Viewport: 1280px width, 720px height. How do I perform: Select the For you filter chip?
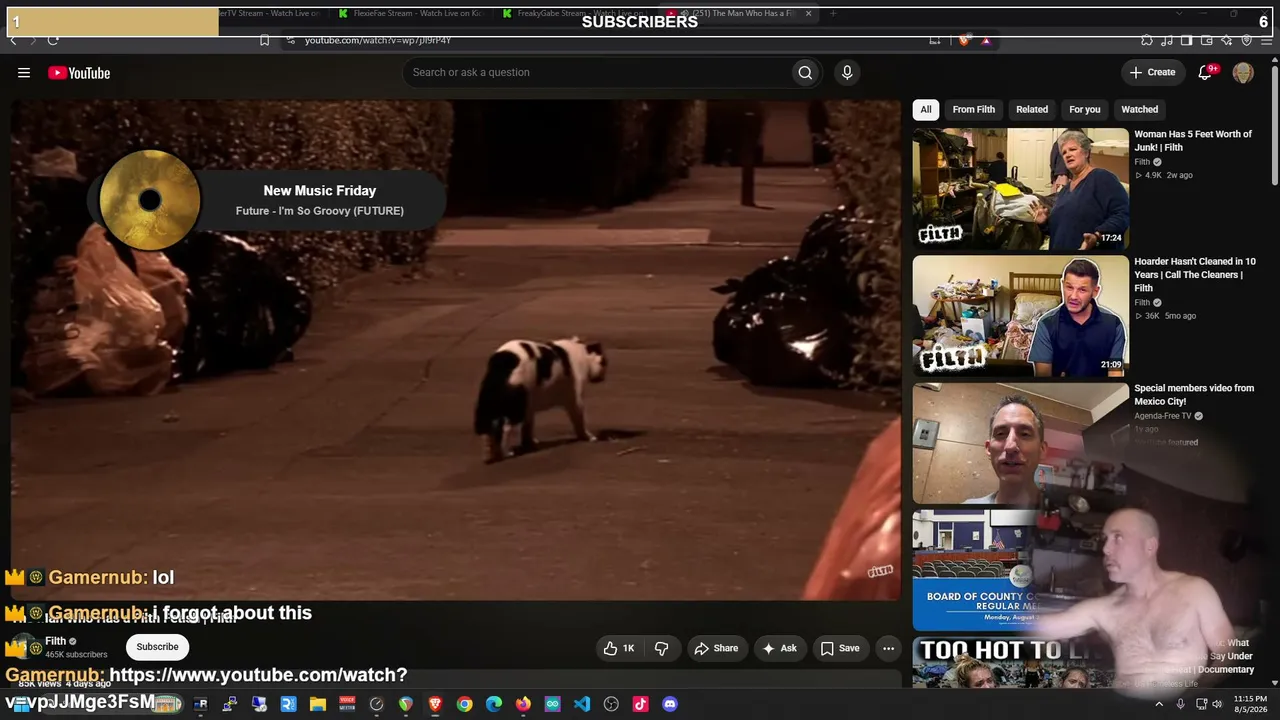coord(1085,109)
